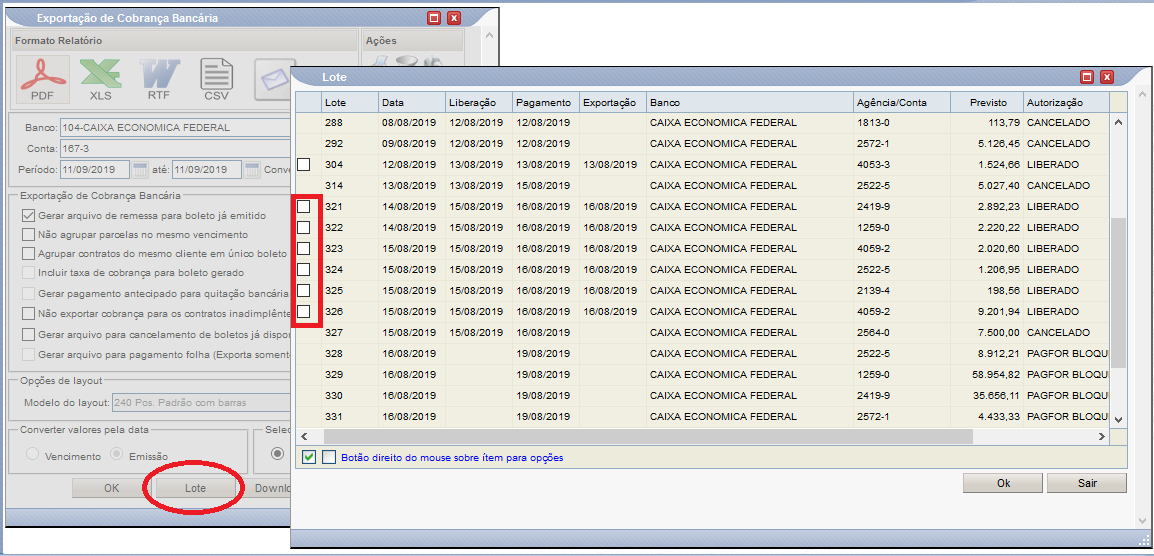Choose the CSV file format icon
This screenshot has width=1154, height=556.
coord(216,80)
